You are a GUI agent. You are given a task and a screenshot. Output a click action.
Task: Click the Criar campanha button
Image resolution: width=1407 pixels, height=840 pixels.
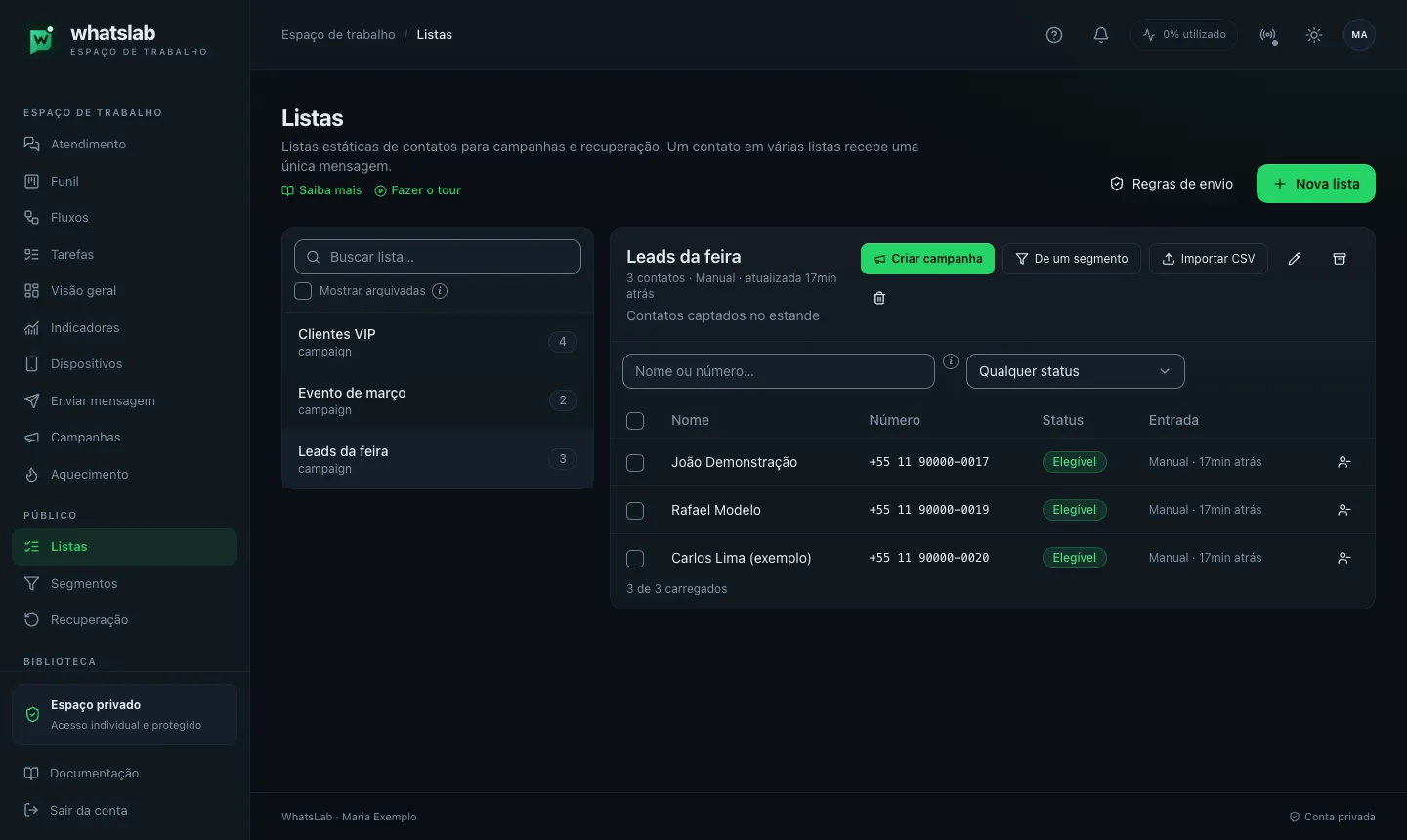click(927, 259)
